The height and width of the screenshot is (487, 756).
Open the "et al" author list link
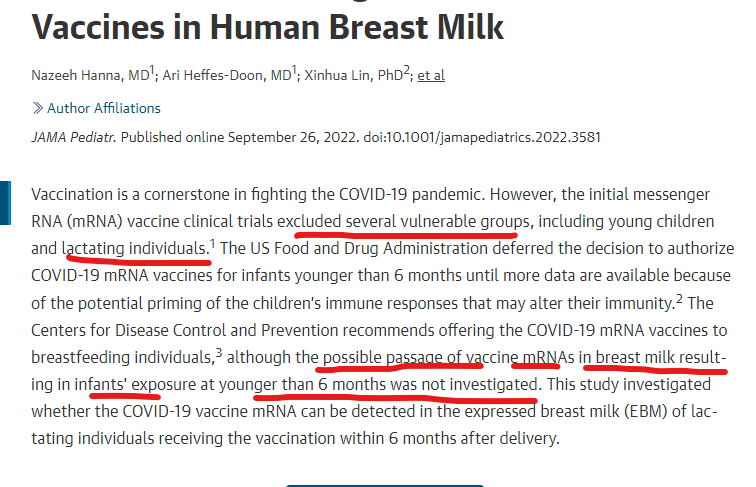[x=431, y=75]
